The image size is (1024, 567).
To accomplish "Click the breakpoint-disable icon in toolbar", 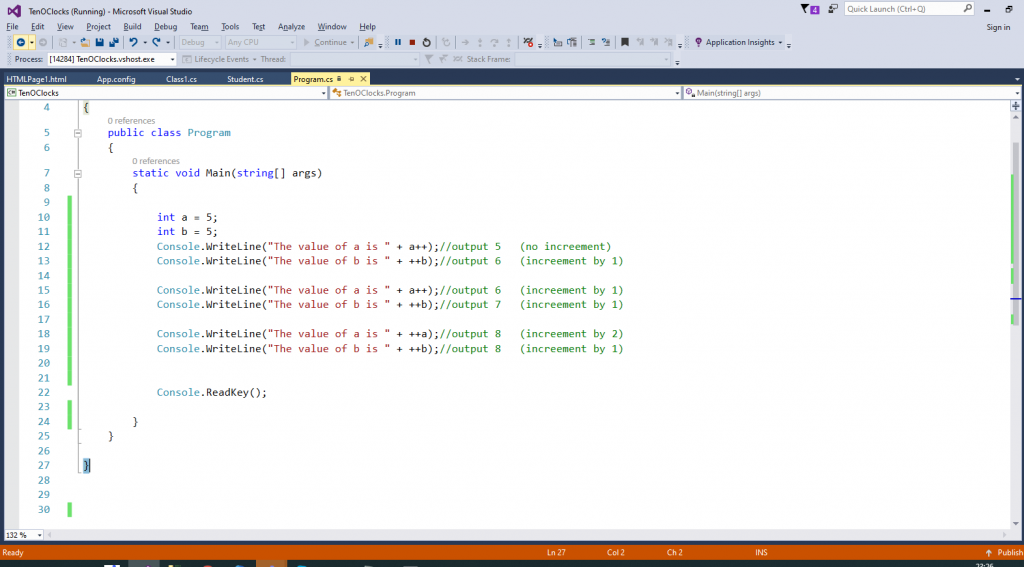I will (x=529, y=42).
